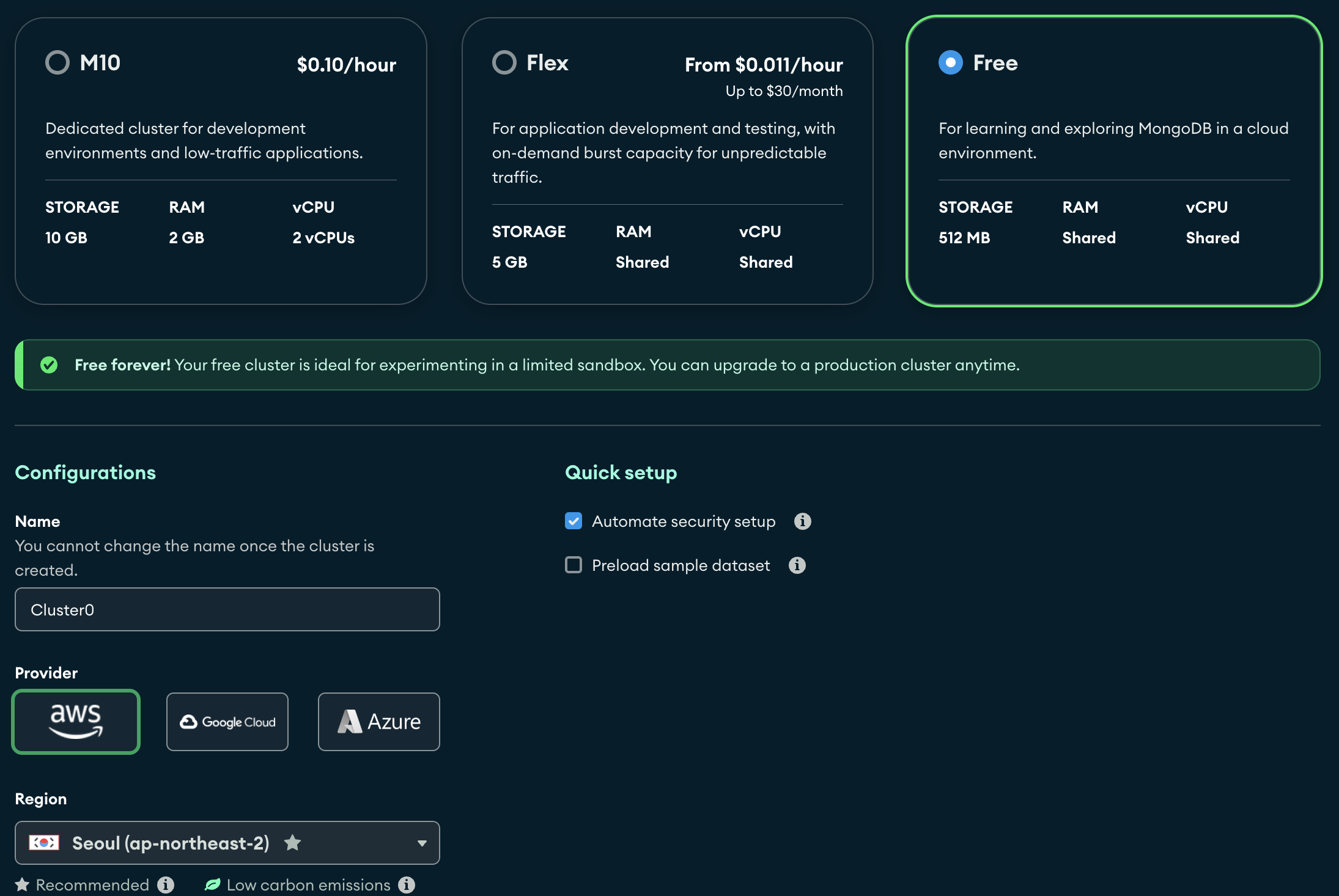This screenshot has height=896, width=1339.
Task: Click the Free 512 MB storage value
Action: click(964, 238)
